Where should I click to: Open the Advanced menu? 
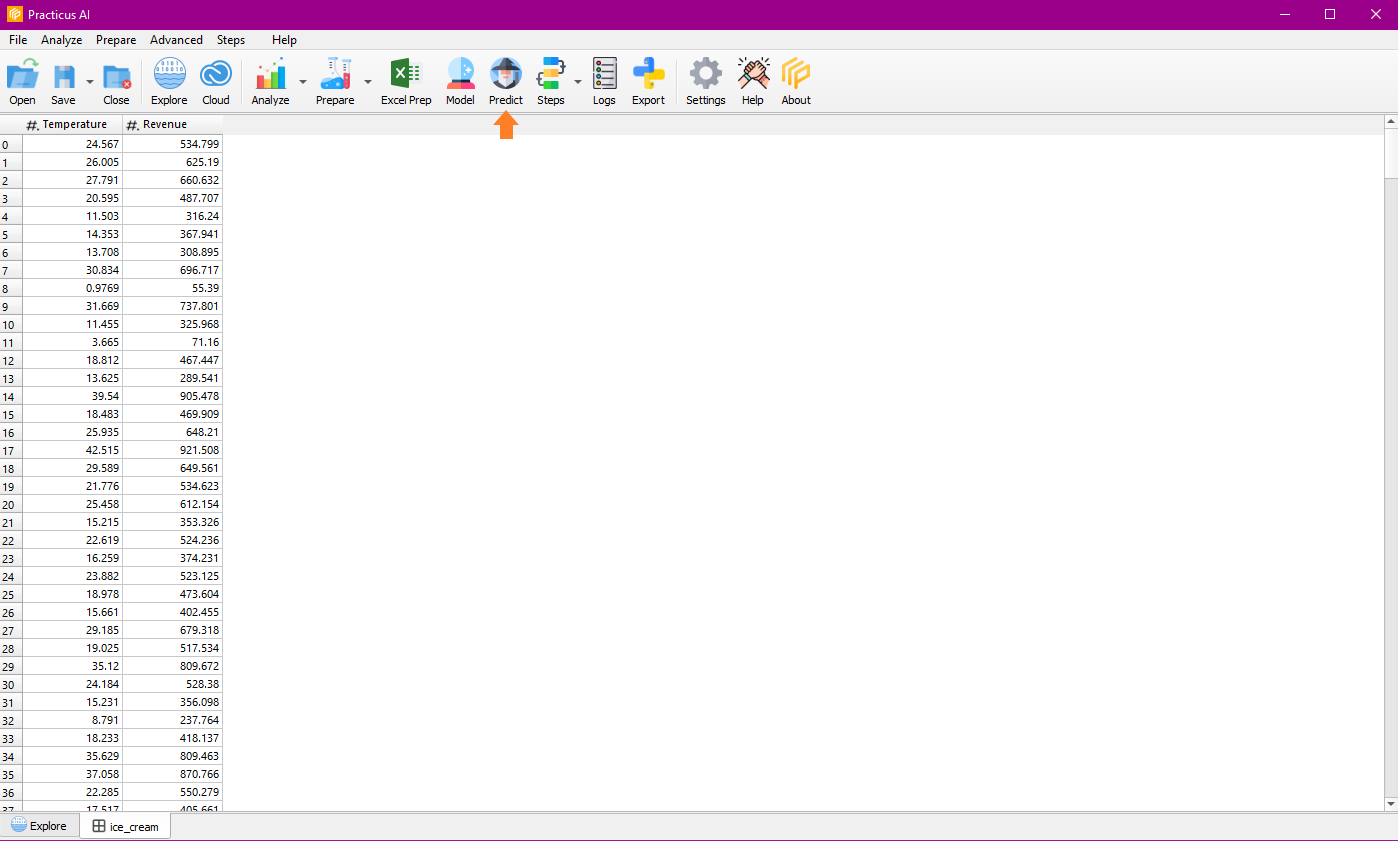176,40
